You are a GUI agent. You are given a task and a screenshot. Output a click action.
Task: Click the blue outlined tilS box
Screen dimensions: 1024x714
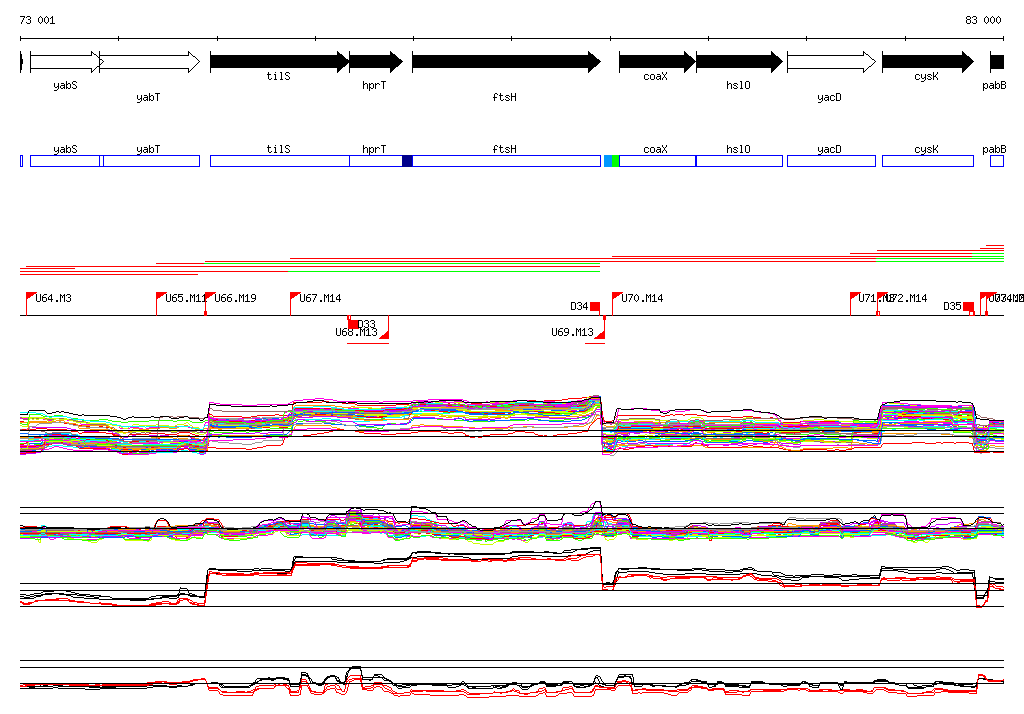pos(280,161)
